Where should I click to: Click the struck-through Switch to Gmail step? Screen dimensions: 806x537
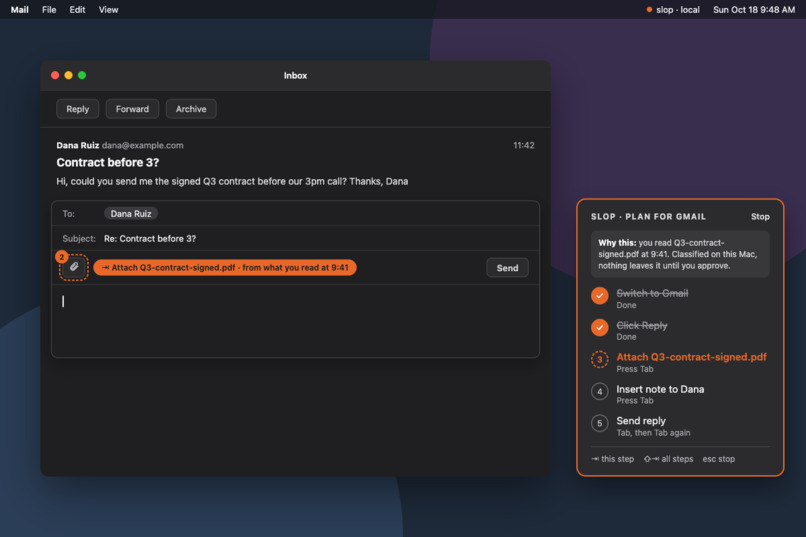click(x=652, y=293)
